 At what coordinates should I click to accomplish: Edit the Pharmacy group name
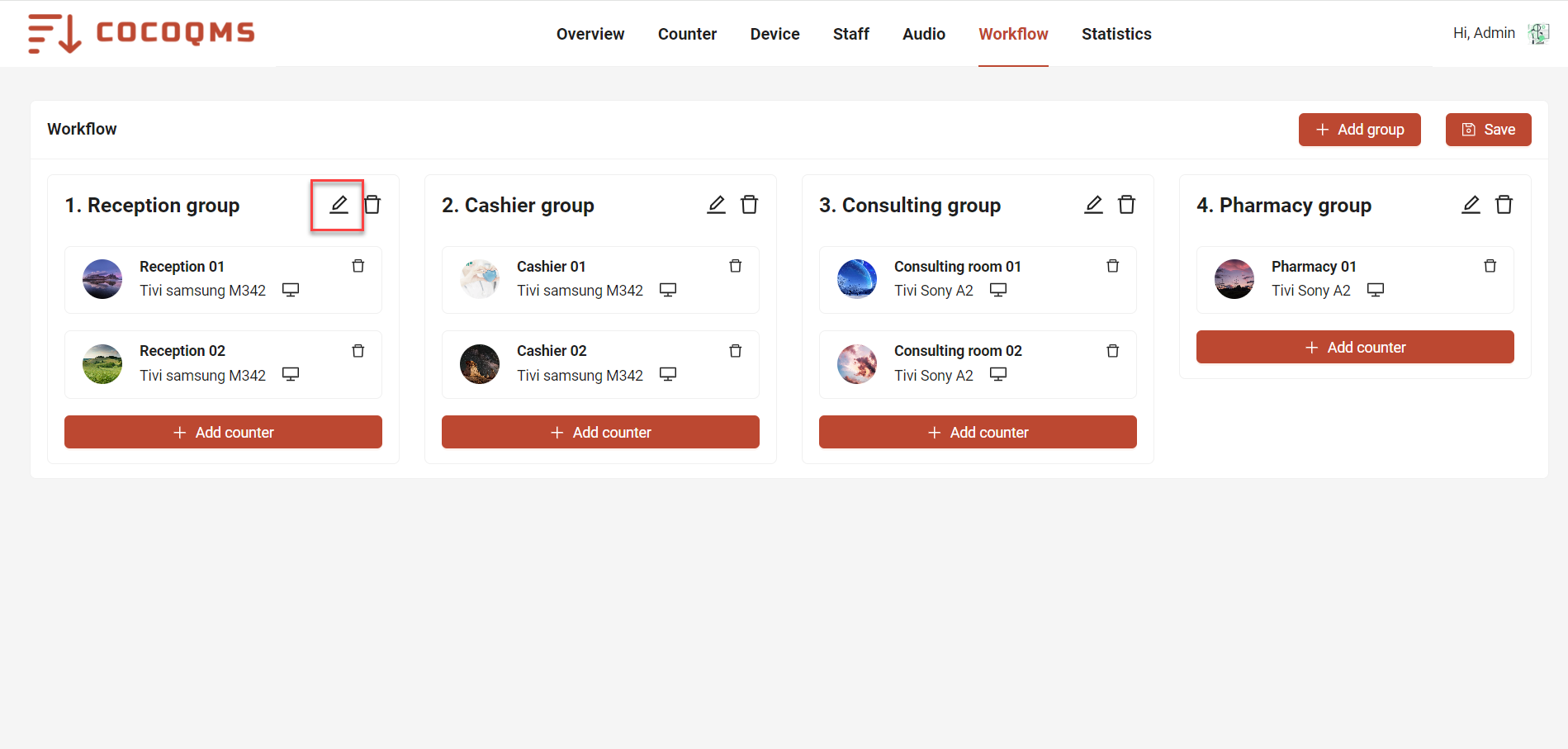coord(1471,205)
